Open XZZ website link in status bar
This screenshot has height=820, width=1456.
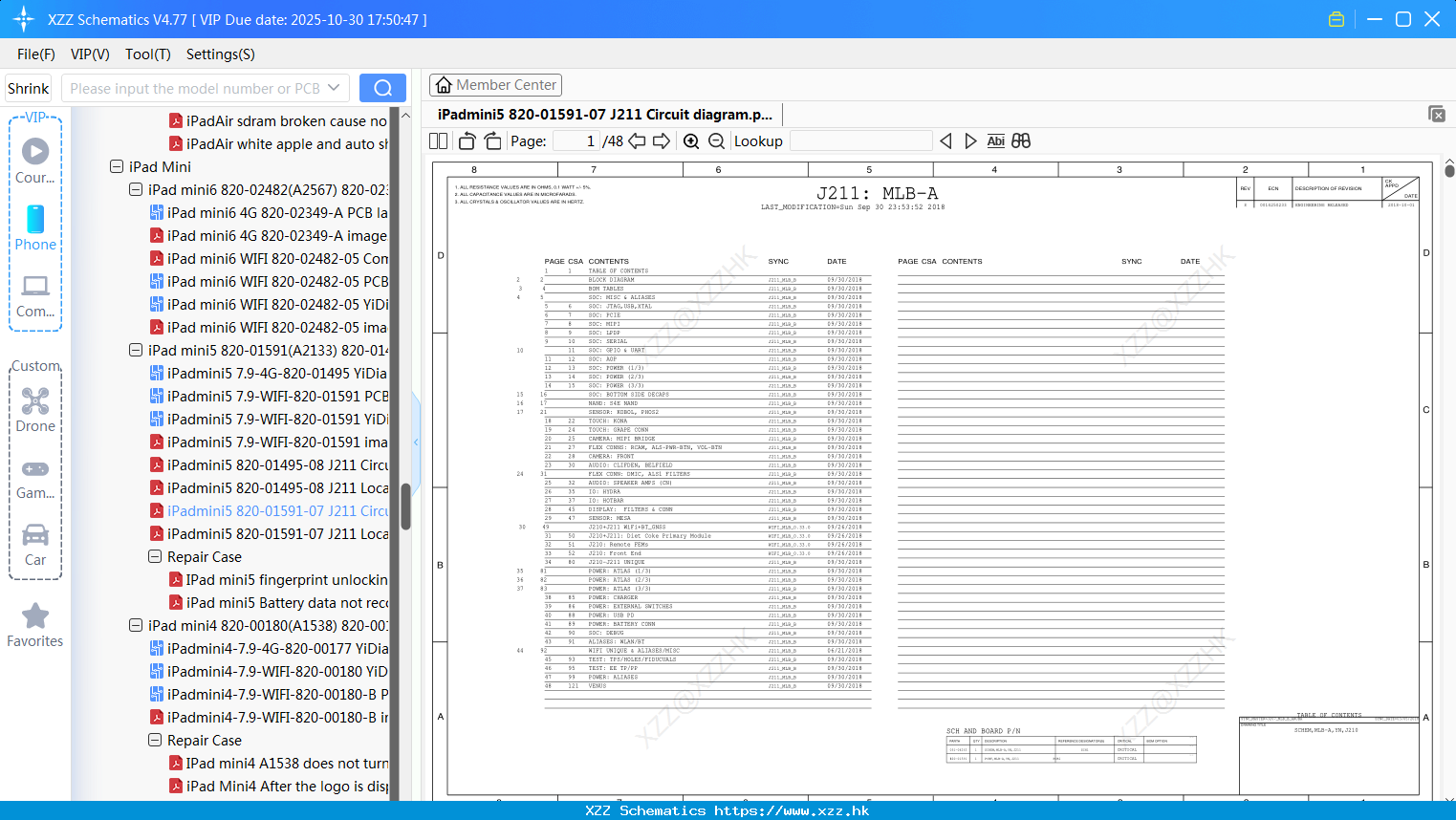792,810
